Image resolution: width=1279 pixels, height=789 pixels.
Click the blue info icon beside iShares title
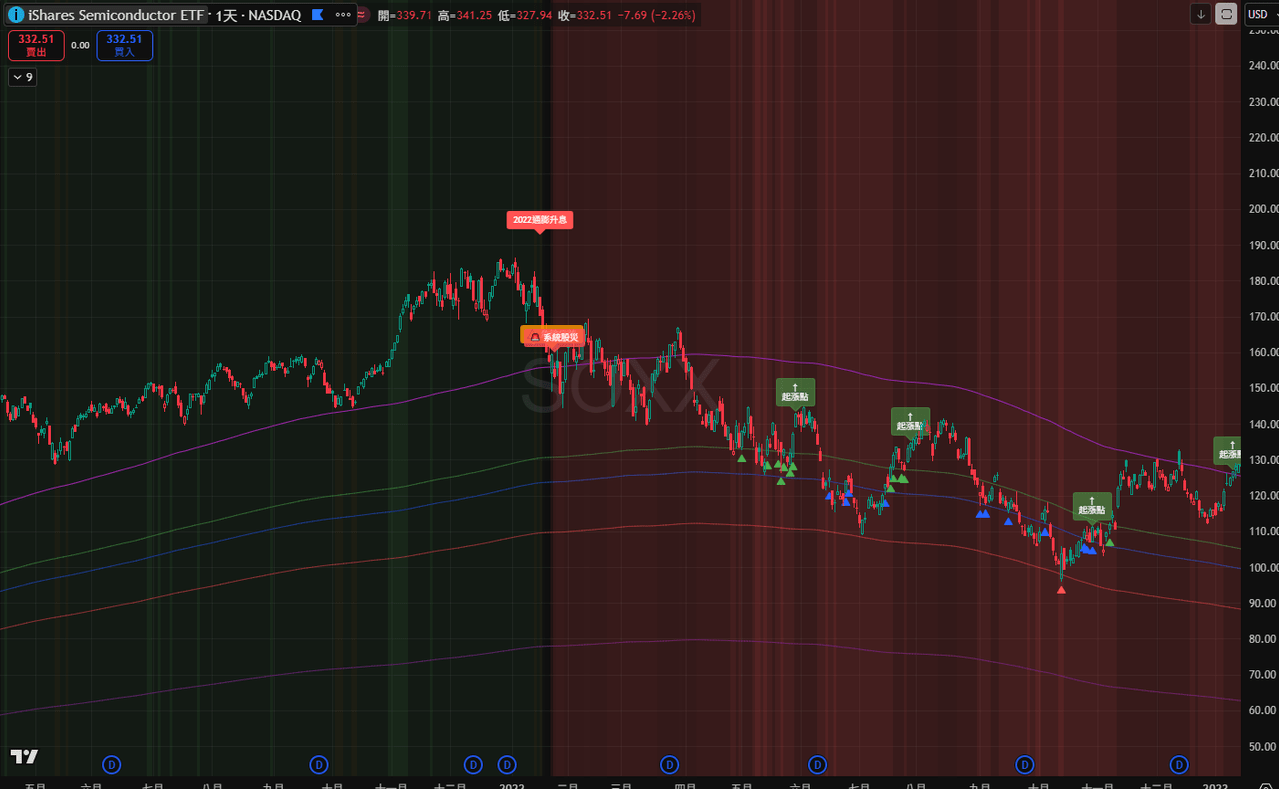click(16, 15)
